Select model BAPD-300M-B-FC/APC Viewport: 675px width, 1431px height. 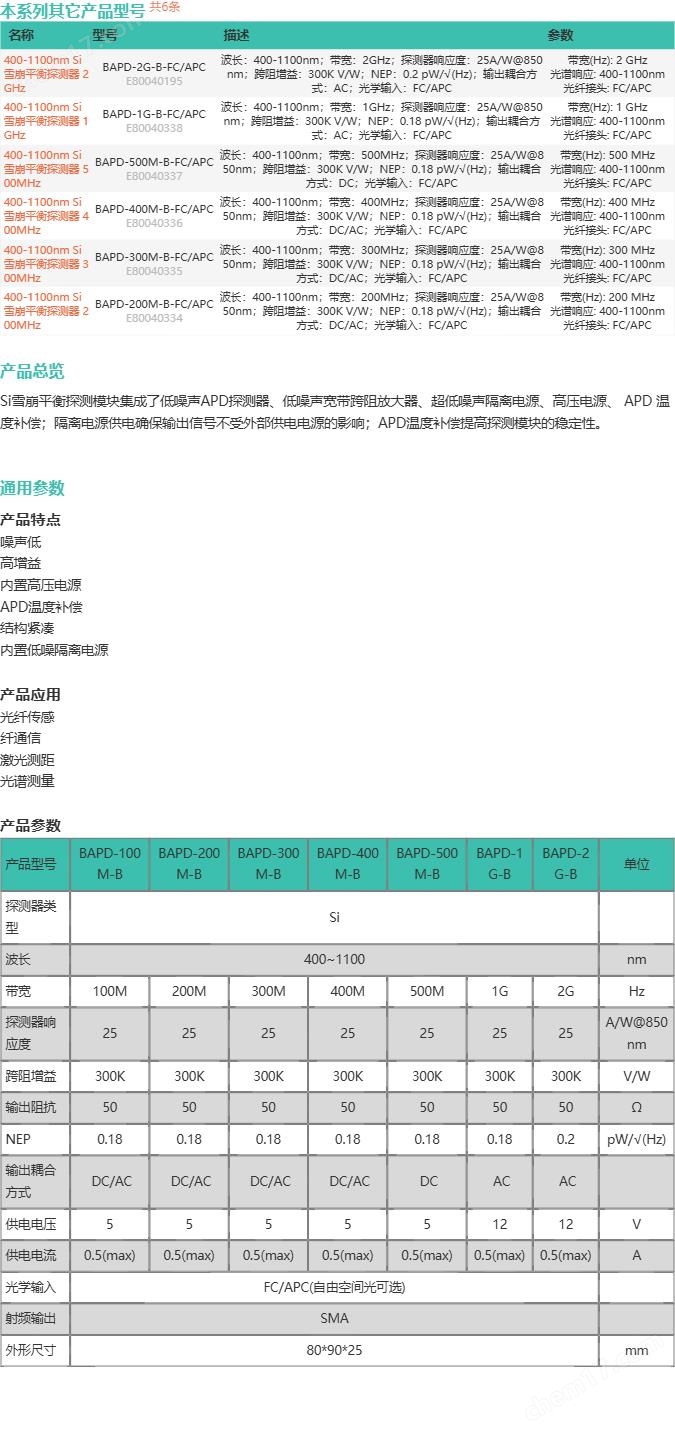[x=154, y=257]
